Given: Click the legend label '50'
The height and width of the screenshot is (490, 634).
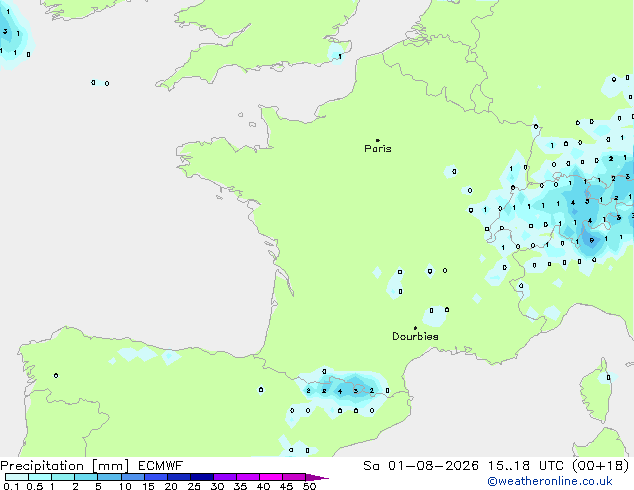Looking at the screenshot, I should coord(309,486).
